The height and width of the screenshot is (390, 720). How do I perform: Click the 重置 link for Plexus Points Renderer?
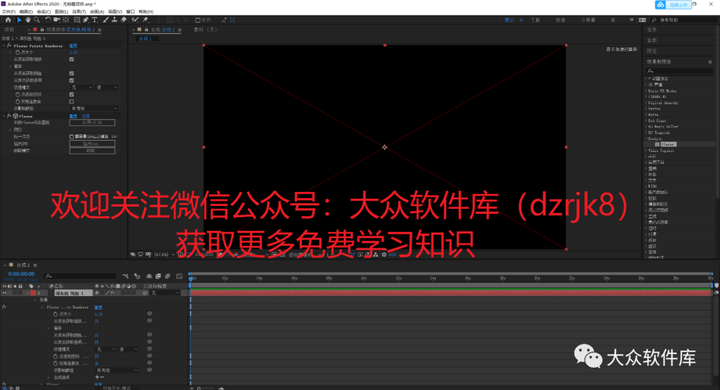pyautogui.click(x=73, y=45)
